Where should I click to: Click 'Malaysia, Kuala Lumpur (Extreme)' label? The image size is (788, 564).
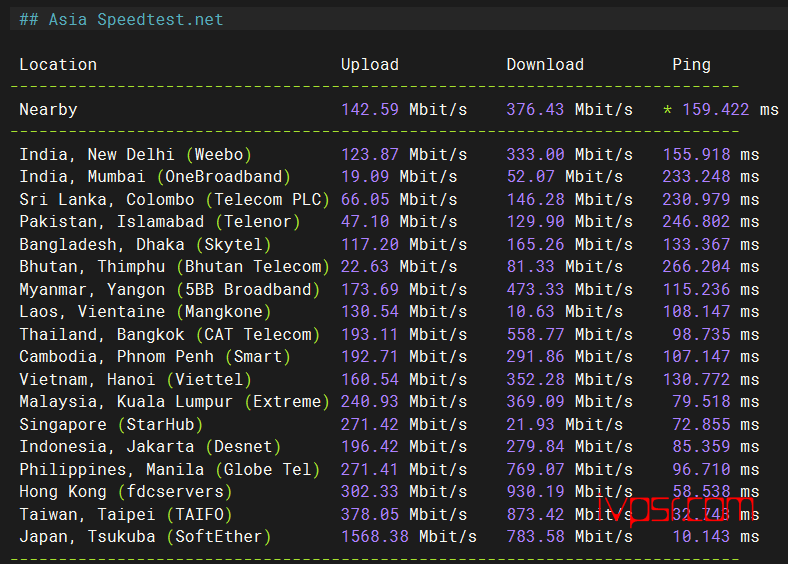175,402
